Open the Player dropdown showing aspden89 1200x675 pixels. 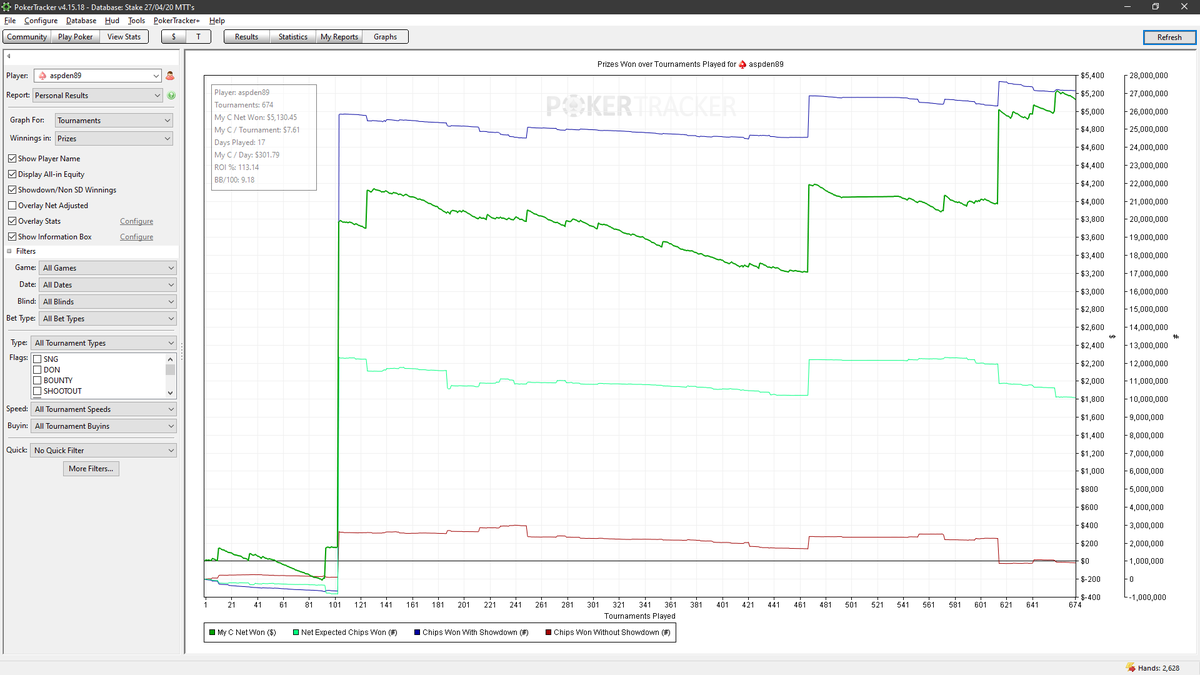tap(97, 76)
